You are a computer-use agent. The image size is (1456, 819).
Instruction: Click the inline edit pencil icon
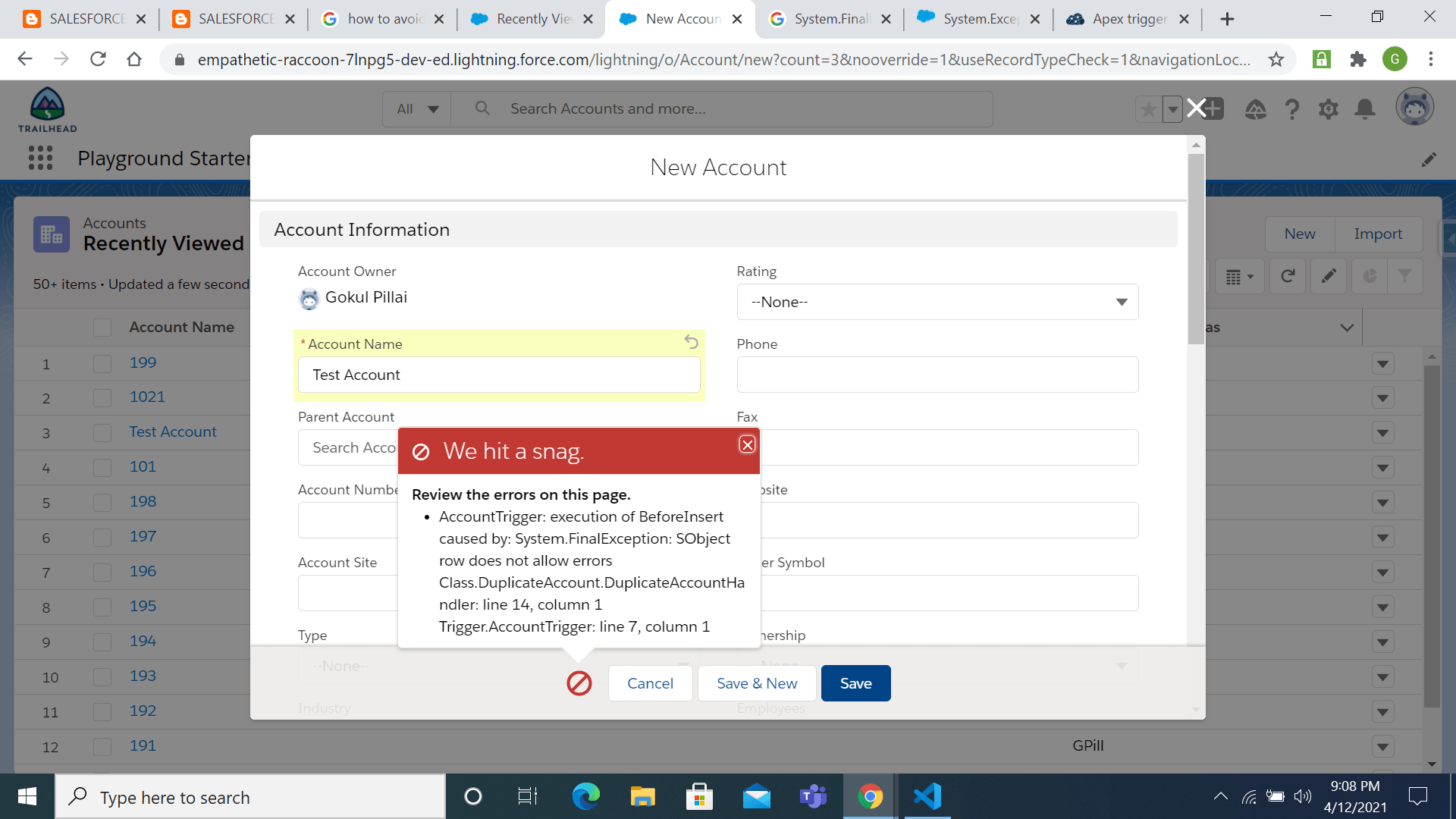tap(1329, 276)
